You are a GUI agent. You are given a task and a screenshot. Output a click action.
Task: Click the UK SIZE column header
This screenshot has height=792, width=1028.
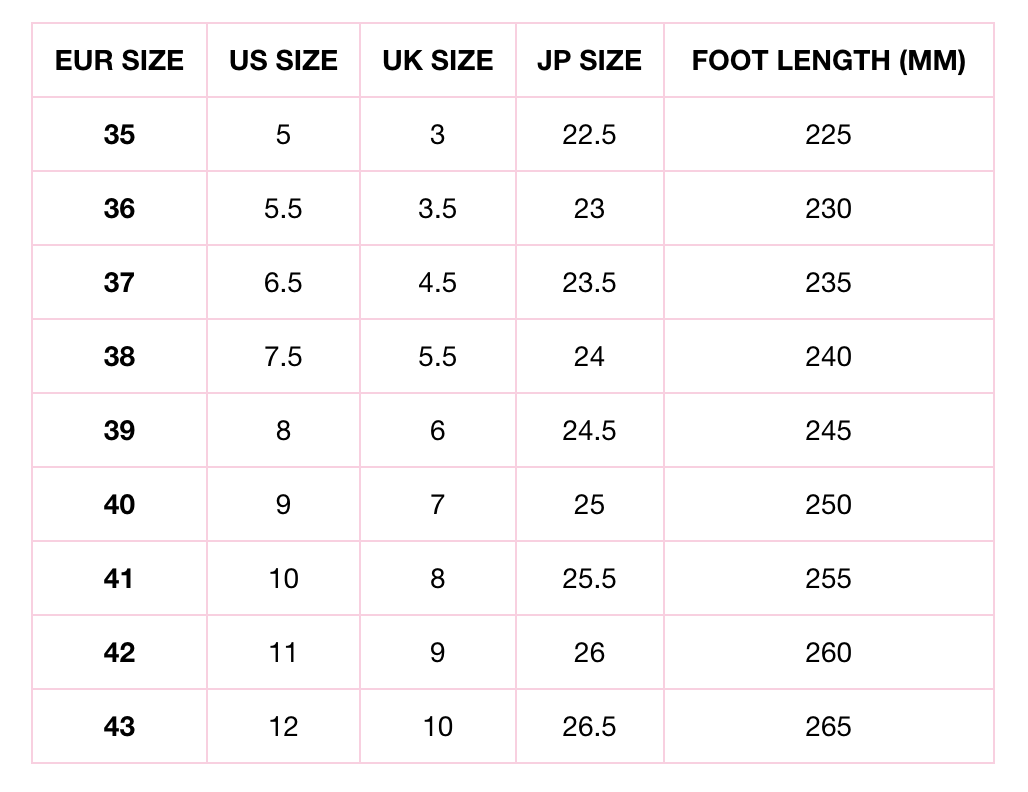coord(437,61)
